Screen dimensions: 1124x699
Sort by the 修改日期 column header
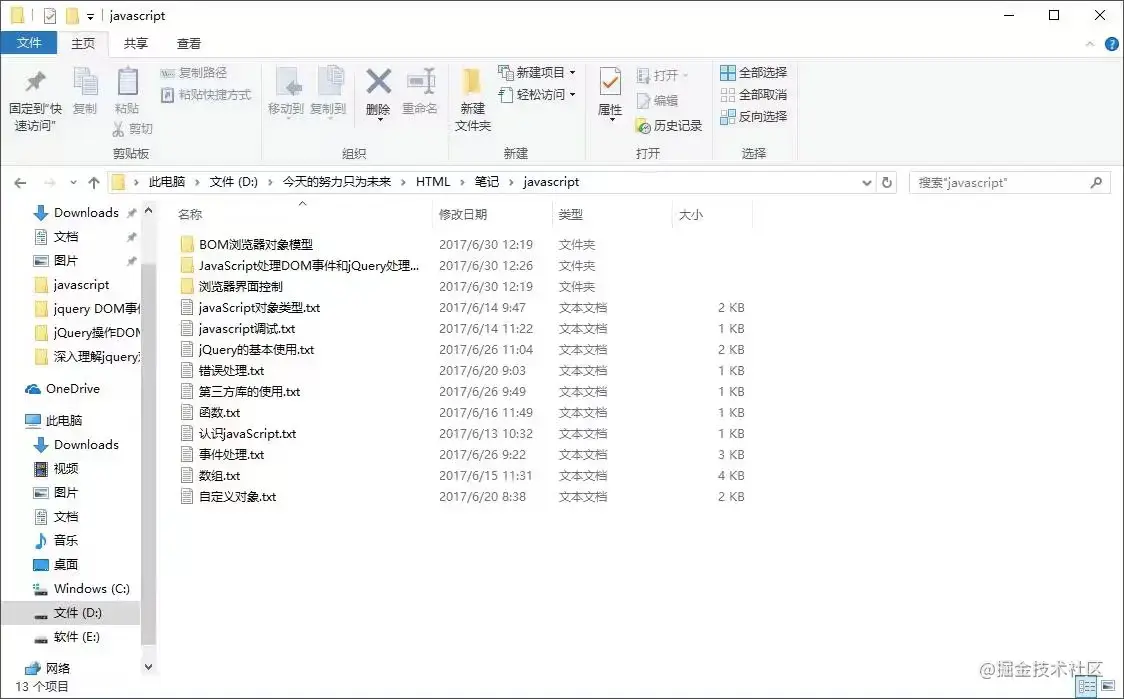462,214
